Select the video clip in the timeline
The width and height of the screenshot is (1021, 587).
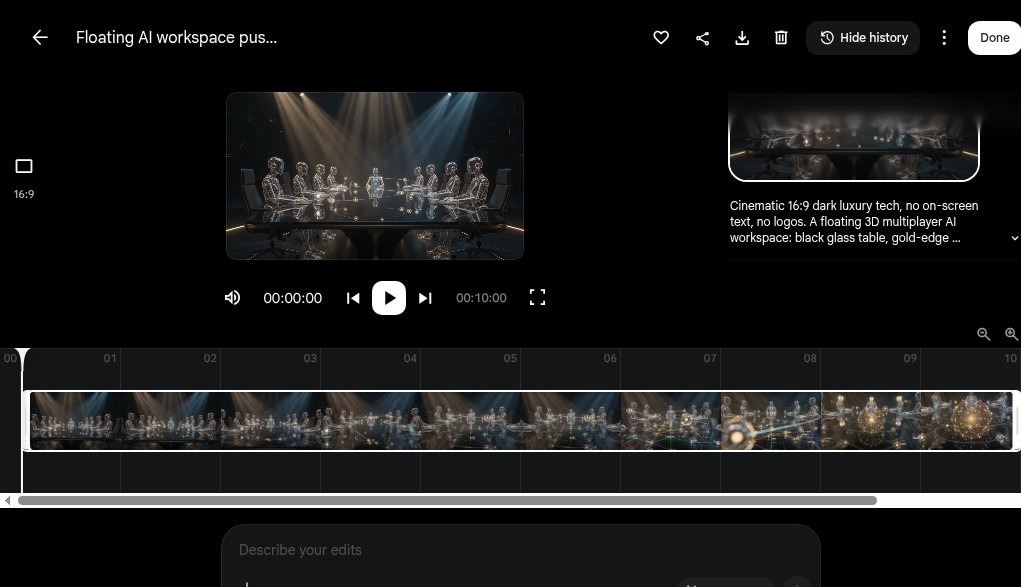[x=521, y=421]
